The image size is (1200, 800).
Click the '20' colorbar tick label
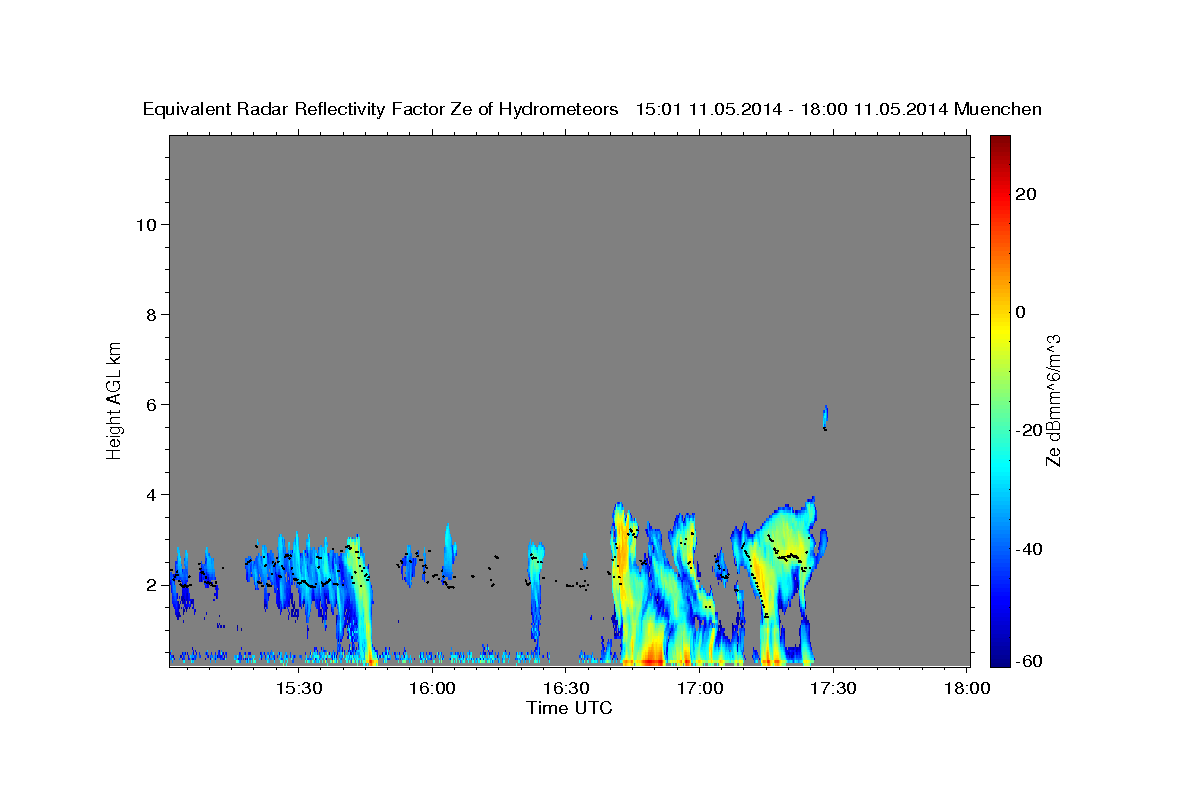1025,194
